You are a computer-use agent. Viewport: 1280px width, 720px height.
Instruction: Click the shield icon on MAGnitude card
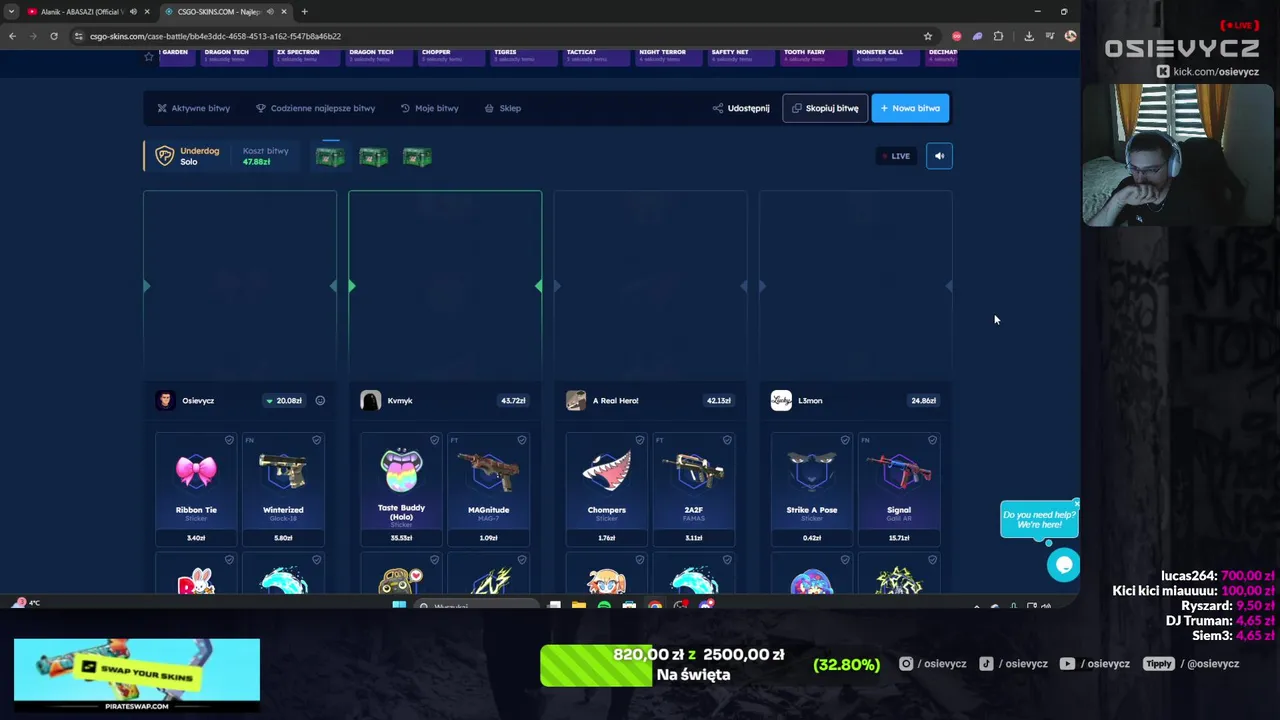click(522, 440)
